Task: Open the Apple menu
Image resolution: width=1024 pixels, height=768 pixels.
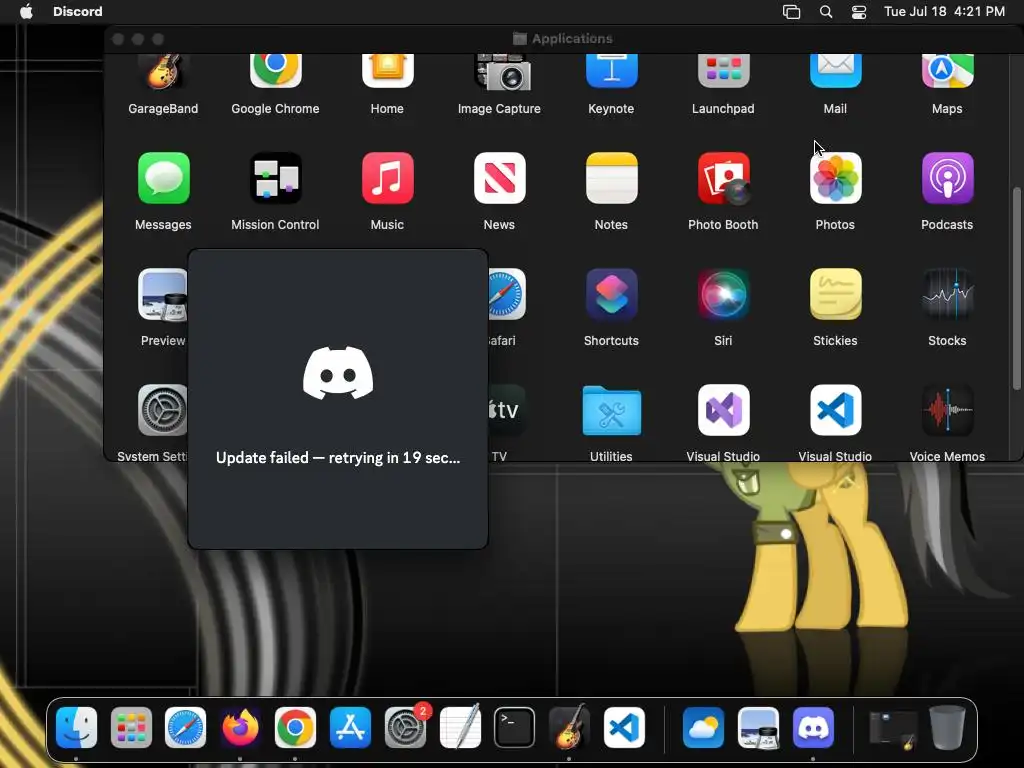Action: tap(26, 11)
